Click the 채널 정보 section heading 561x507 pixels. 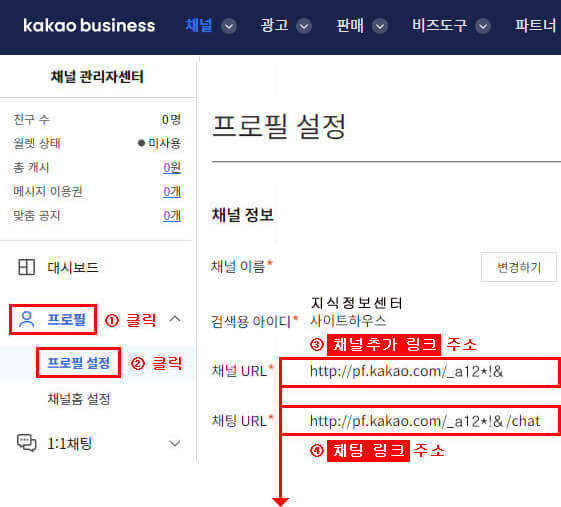pyautogui.click(x=243, y=215)
